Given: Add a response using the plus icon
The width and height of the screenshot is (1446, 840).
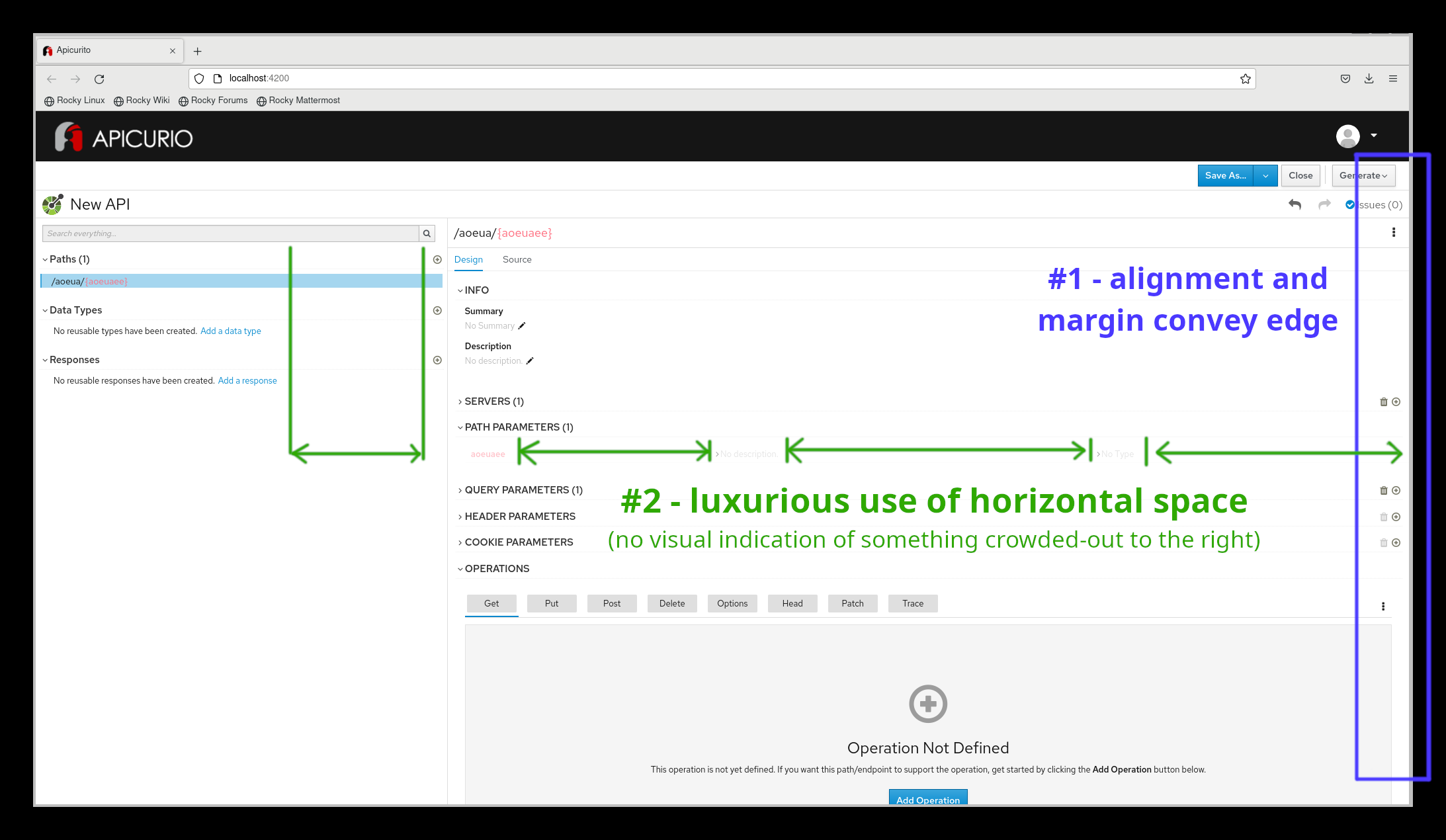Looking at the screenshot, I should pos(437,359).
